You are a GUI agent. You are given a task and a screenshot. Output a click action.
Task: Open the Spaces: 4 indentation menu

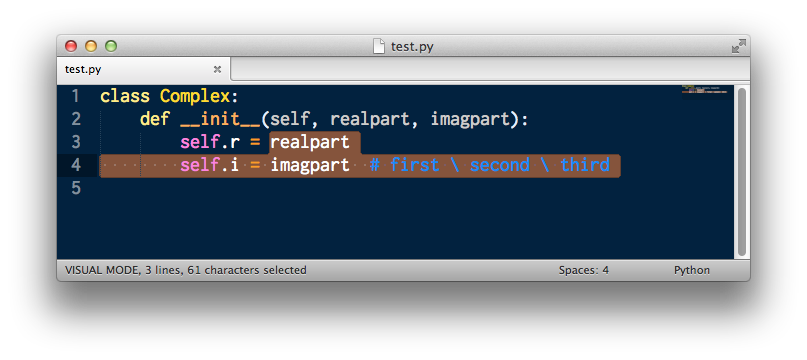(x=584, y=270)
